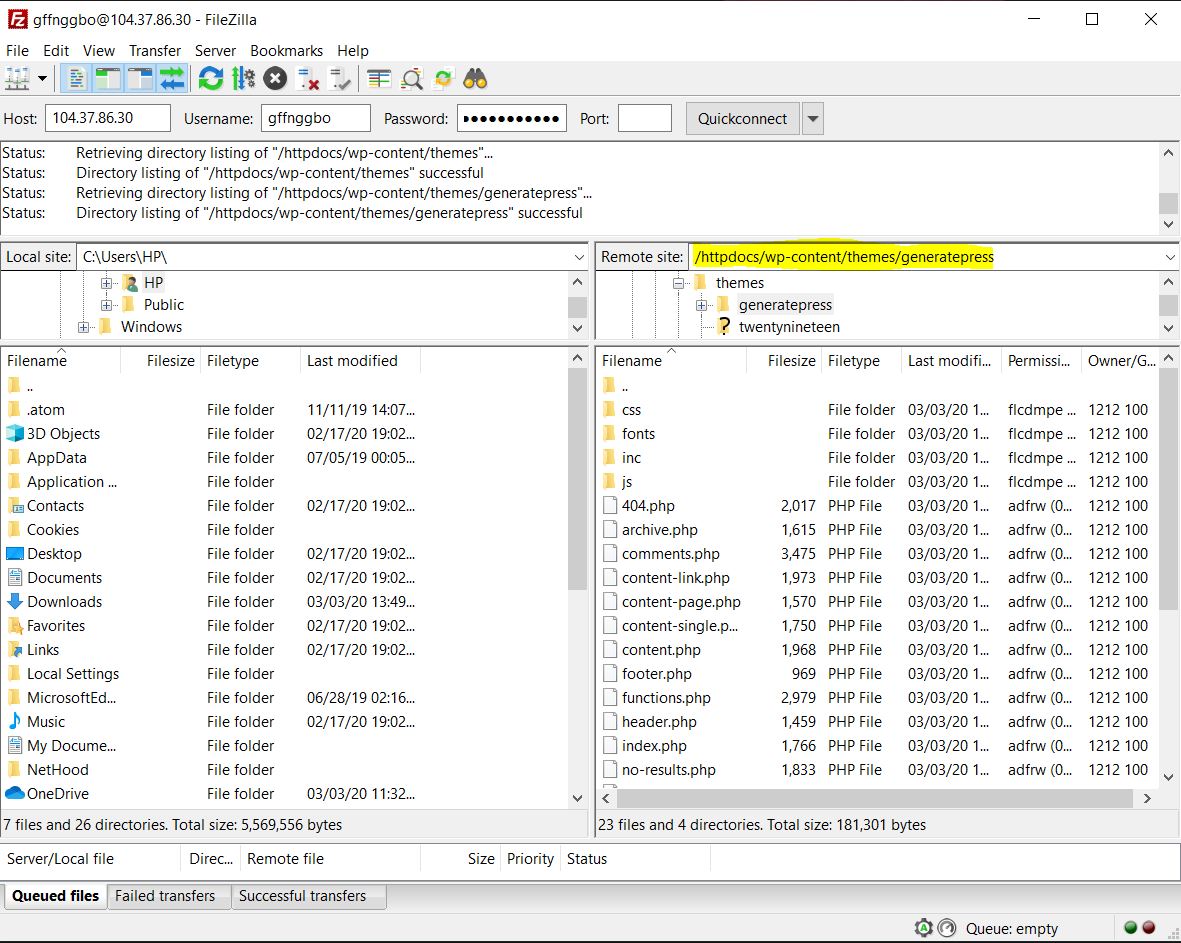Toggle message log display
Screen dimensions: 1181x943
tap(76, 78)
